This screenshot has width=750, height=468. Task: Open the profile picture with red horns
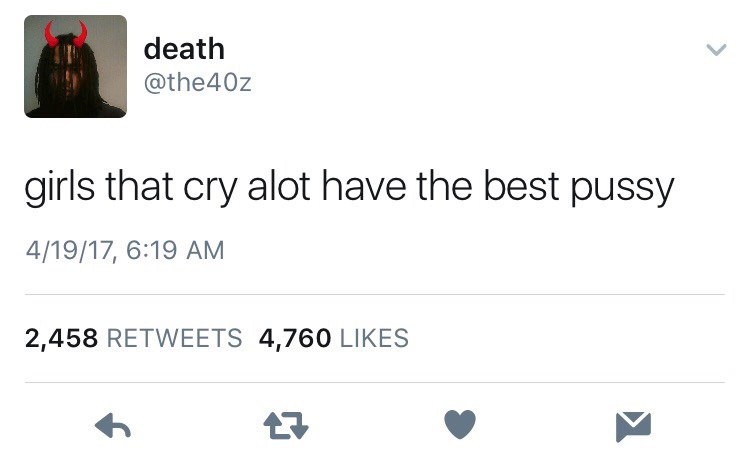pos(76,67)
